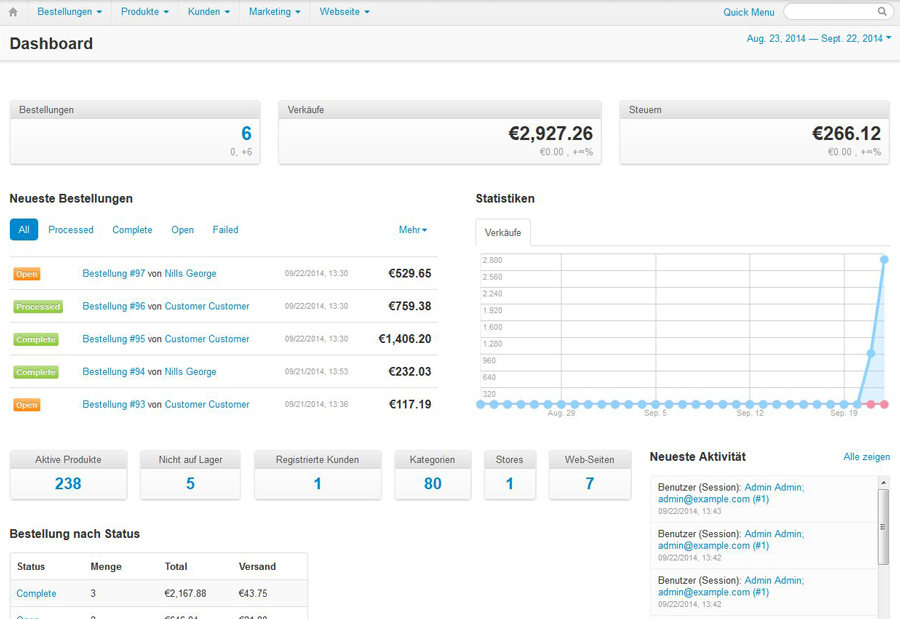The image size is (900, 619).
Task: View Customer Customer on order #93
Action: [207, 404]
